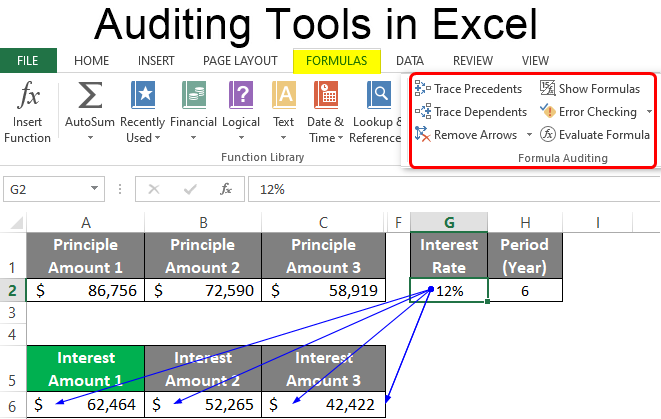Click the Interest Rate cell 12%
661x419 pixels.
coord(449,290)
